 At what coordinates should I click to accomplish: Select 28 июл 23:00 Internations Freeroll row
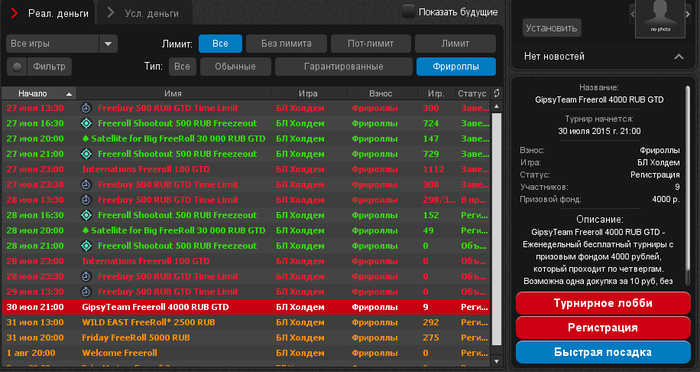[x=246, y=261]
